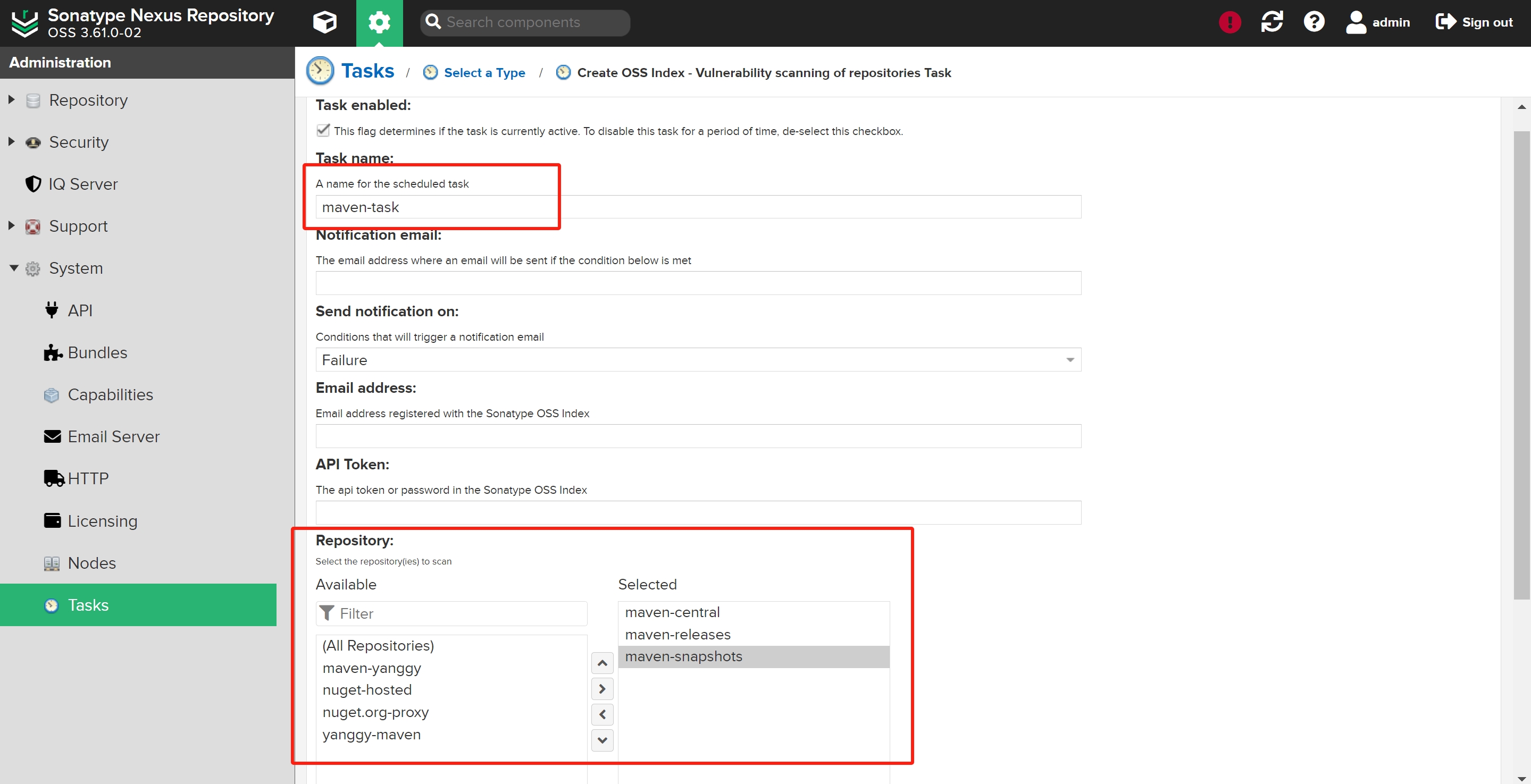Open the Browse cube icon

(x=324, y=22)
